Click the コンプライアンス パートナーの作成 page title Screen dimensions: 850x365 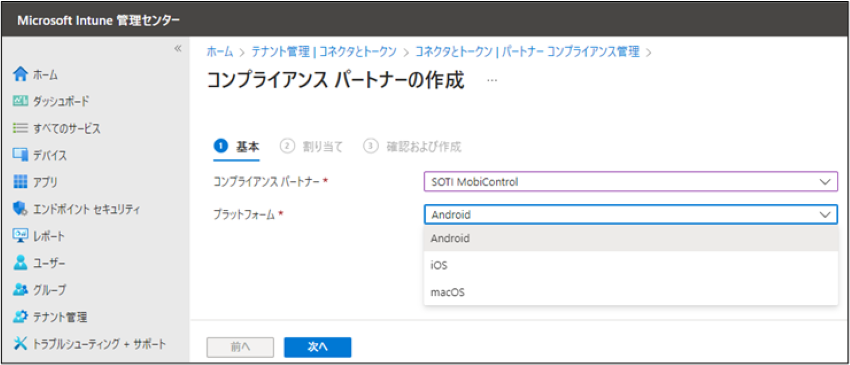tap(336, 80)
